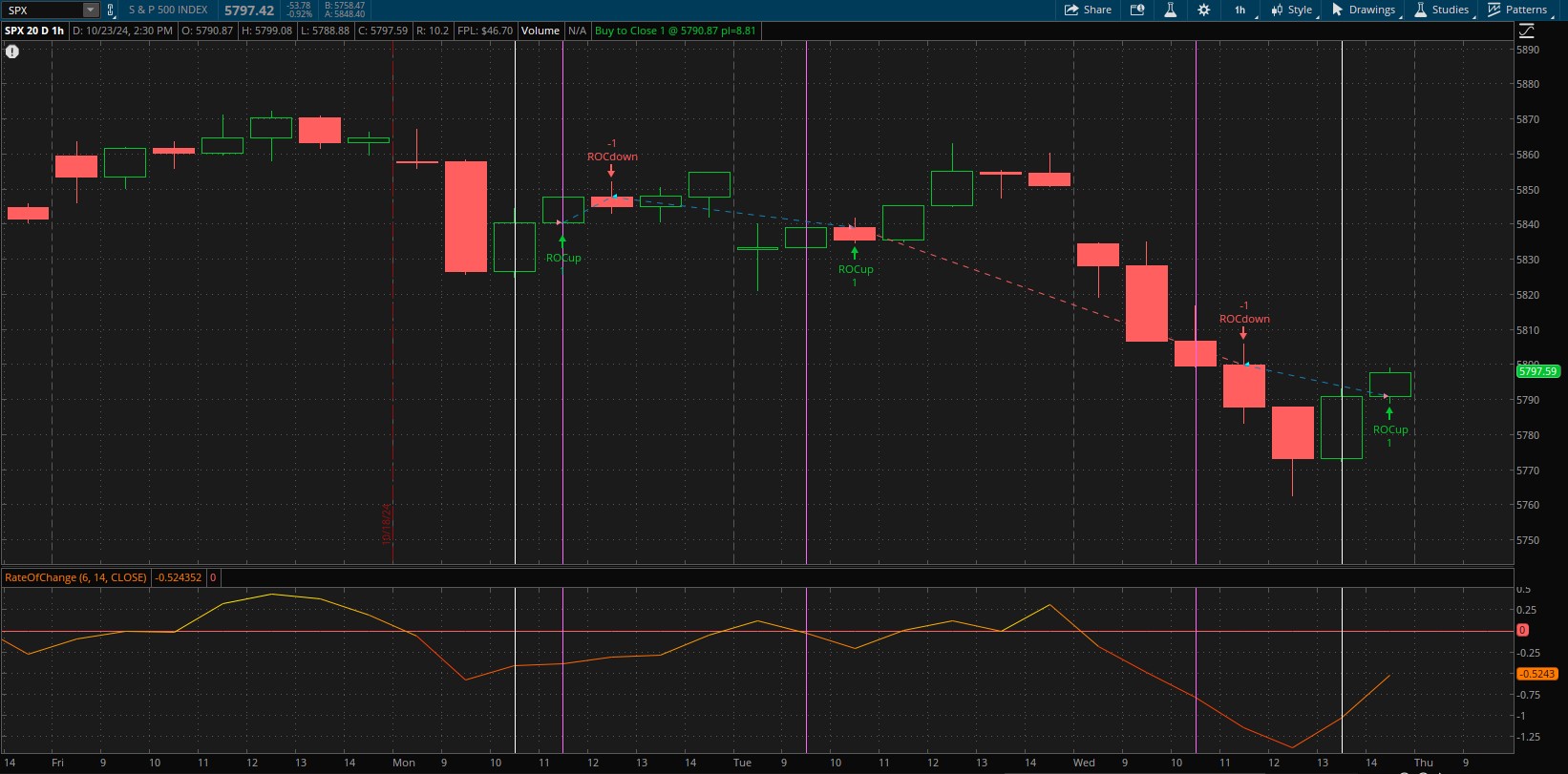Click Buy to Close 1 @ 5790.87 text

[675, 31]
